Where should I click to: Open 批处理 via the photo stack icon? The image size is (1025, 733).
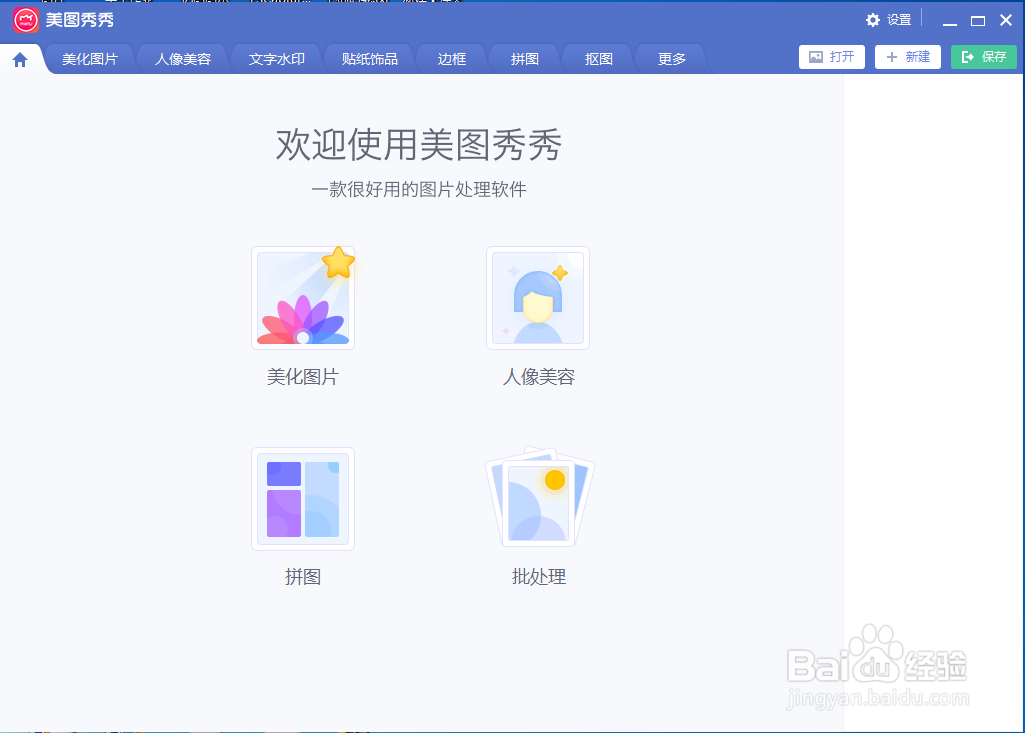537,499
